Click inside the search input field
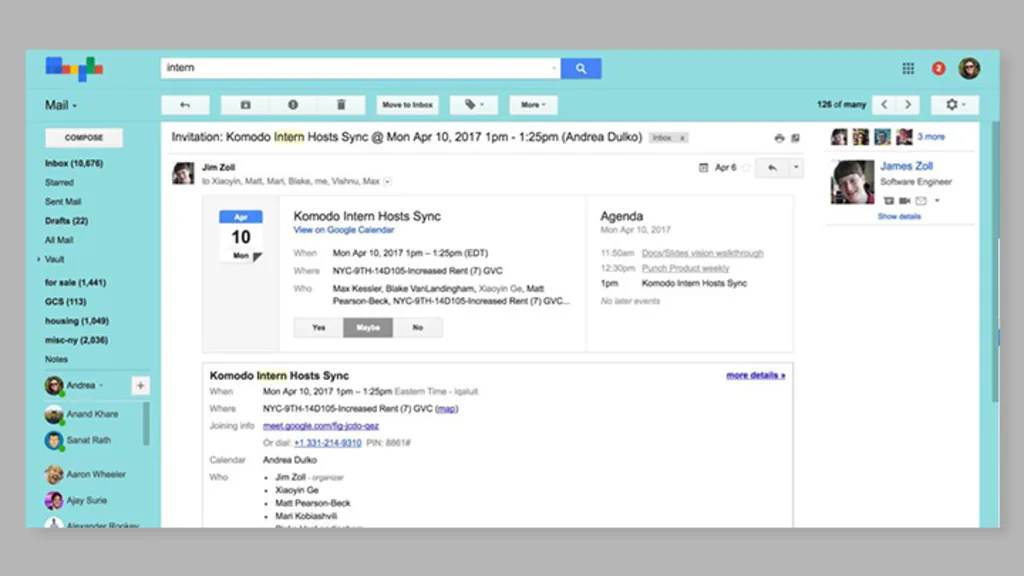This screenshot has width=1024, height=576. coord(350,67)
